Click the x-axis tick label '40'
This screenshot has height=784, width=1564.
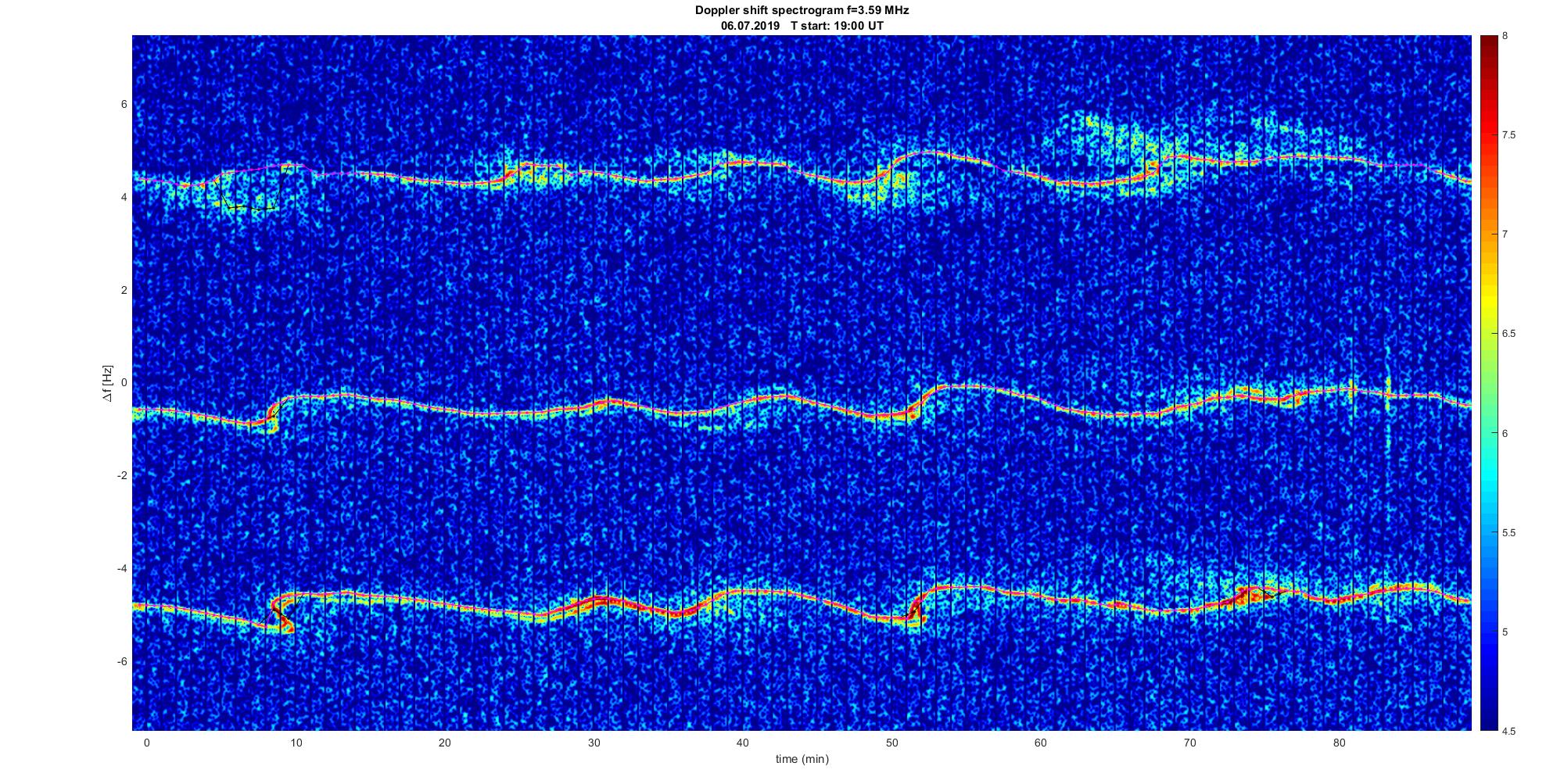[742, 743]
